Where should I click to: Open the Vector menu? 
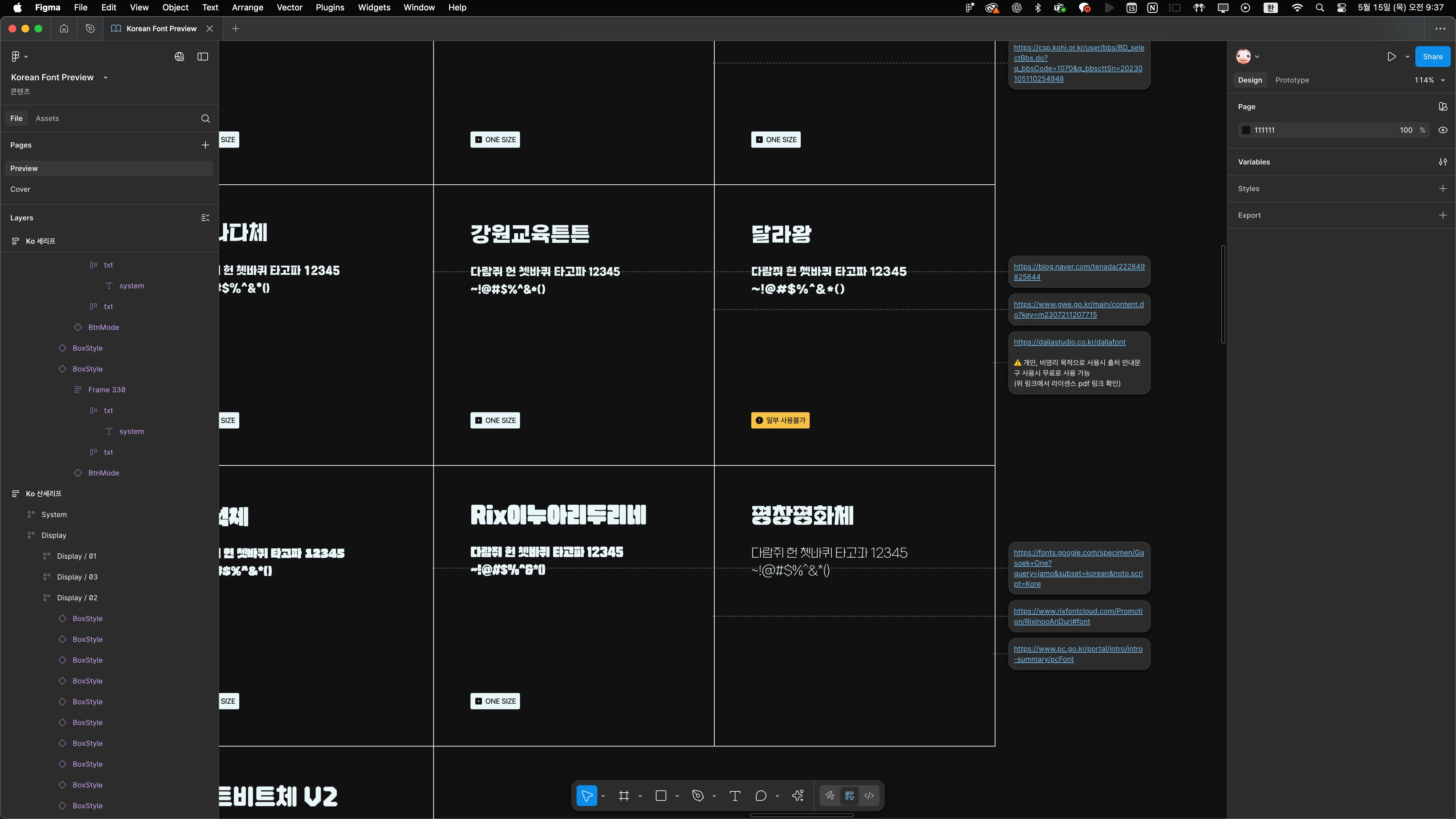click(x=289, y=7)
